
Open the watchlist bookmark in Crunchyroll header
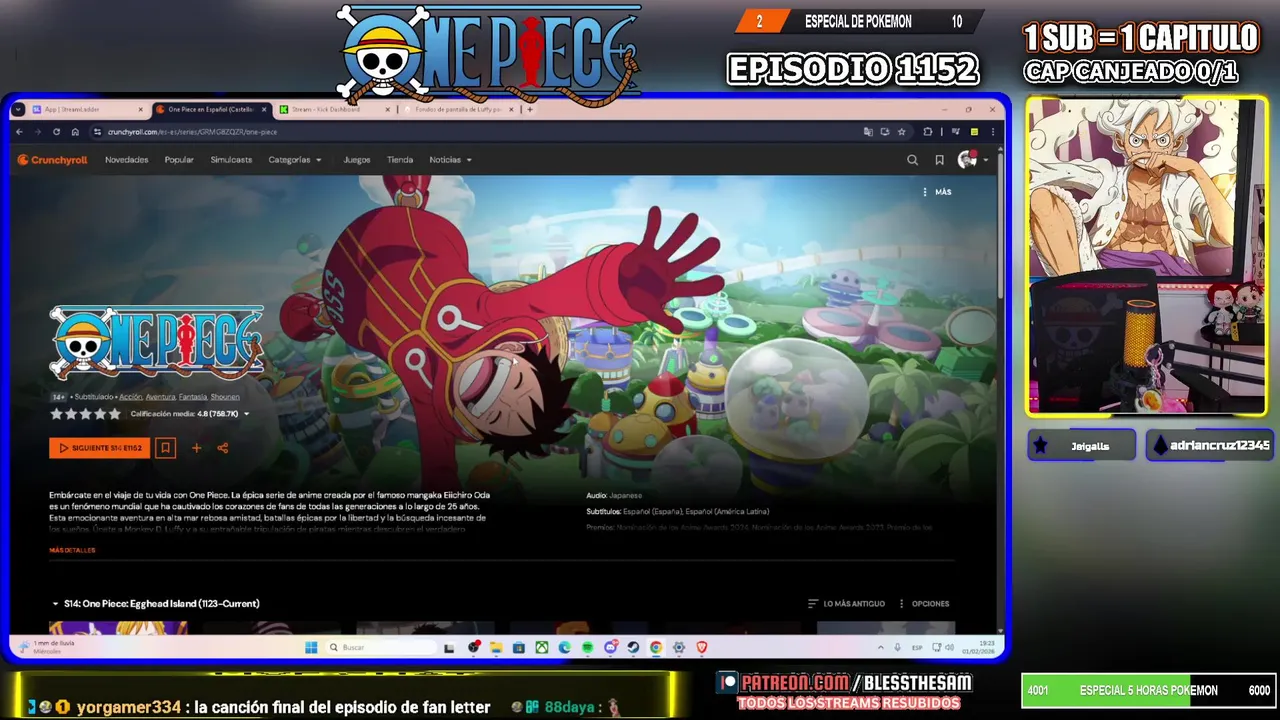[939, 160]
